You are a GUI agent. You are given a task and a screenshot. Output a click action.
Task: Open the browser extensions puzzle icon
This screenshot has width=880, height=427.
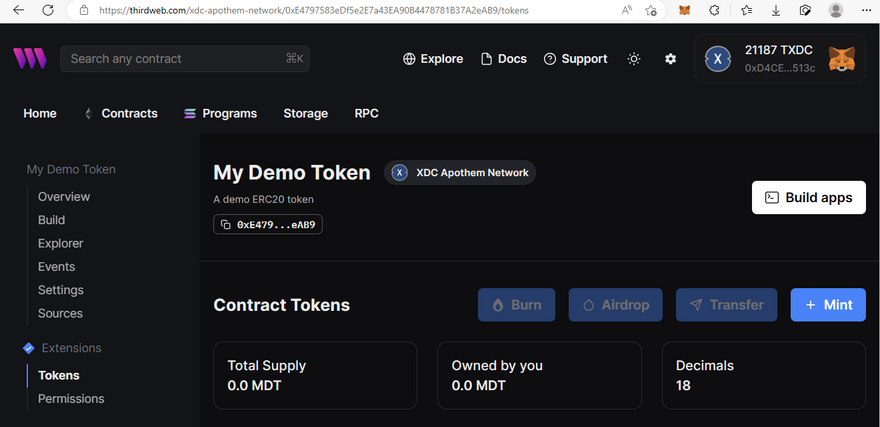[714, 10]
